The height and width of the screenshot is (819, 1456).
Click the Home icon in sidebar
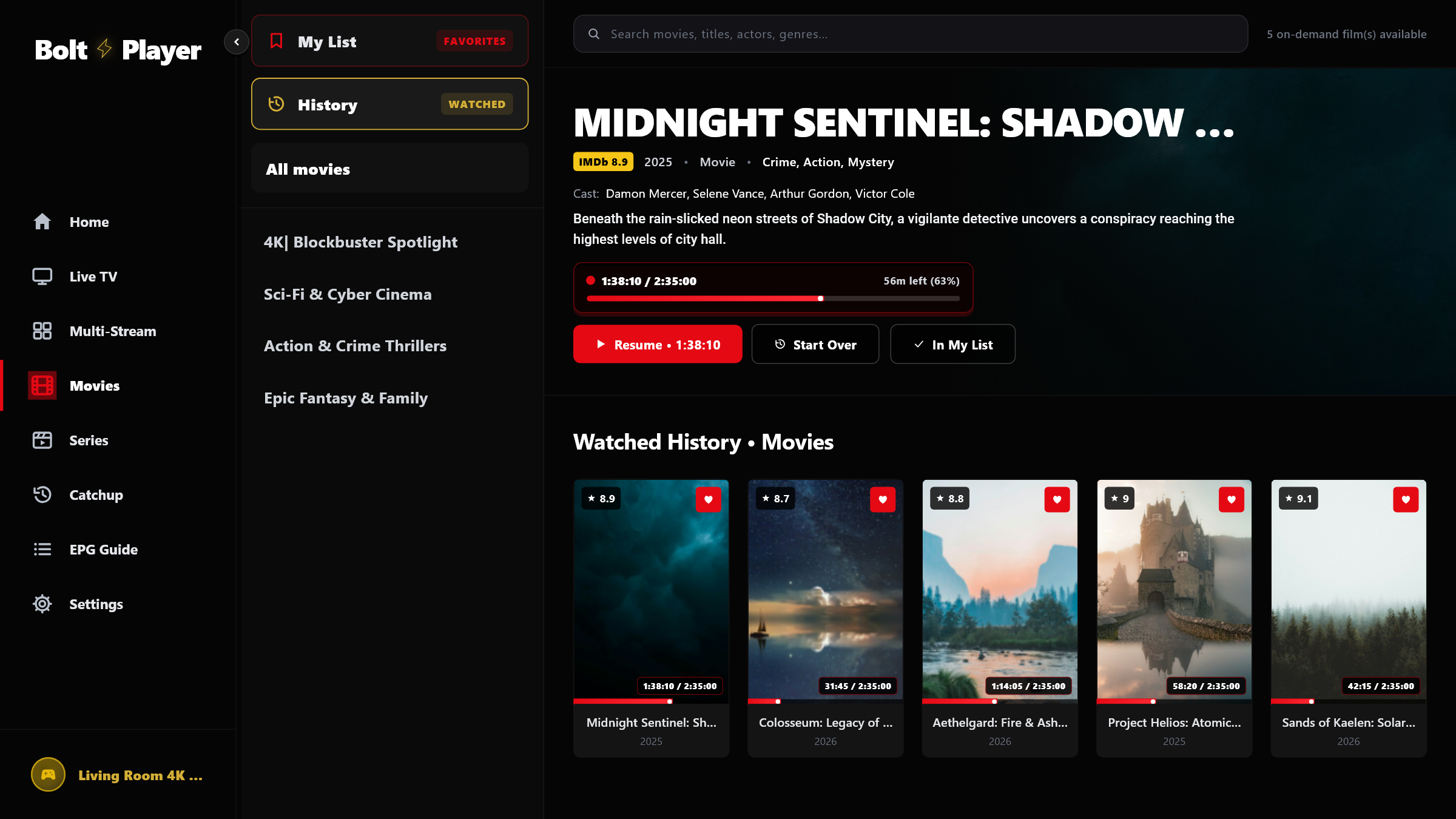click(x=42, y=222)
